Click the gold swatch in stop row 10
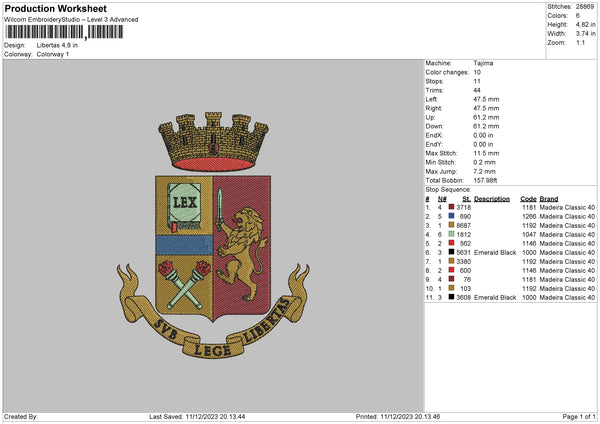Screen dimensions: 600x424 pyautogui.click(x=452, y=288)
